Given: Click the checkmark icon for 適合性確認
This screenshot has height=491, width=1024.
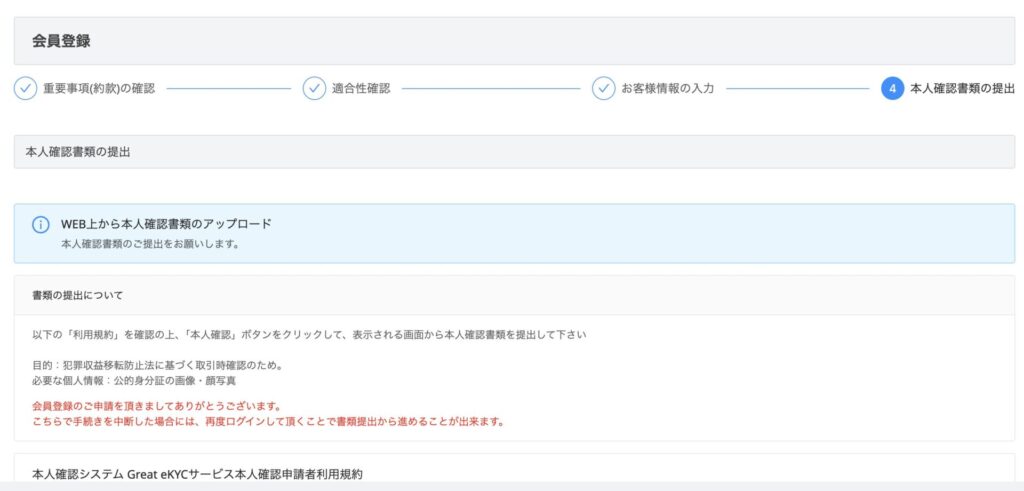Looking at the screenshot, I should pos(314,88).
